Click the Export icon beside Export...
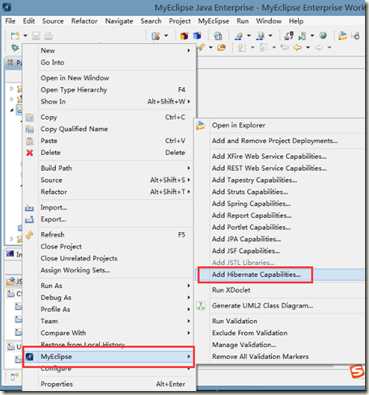Screen dimensions: 369x395 29,220
